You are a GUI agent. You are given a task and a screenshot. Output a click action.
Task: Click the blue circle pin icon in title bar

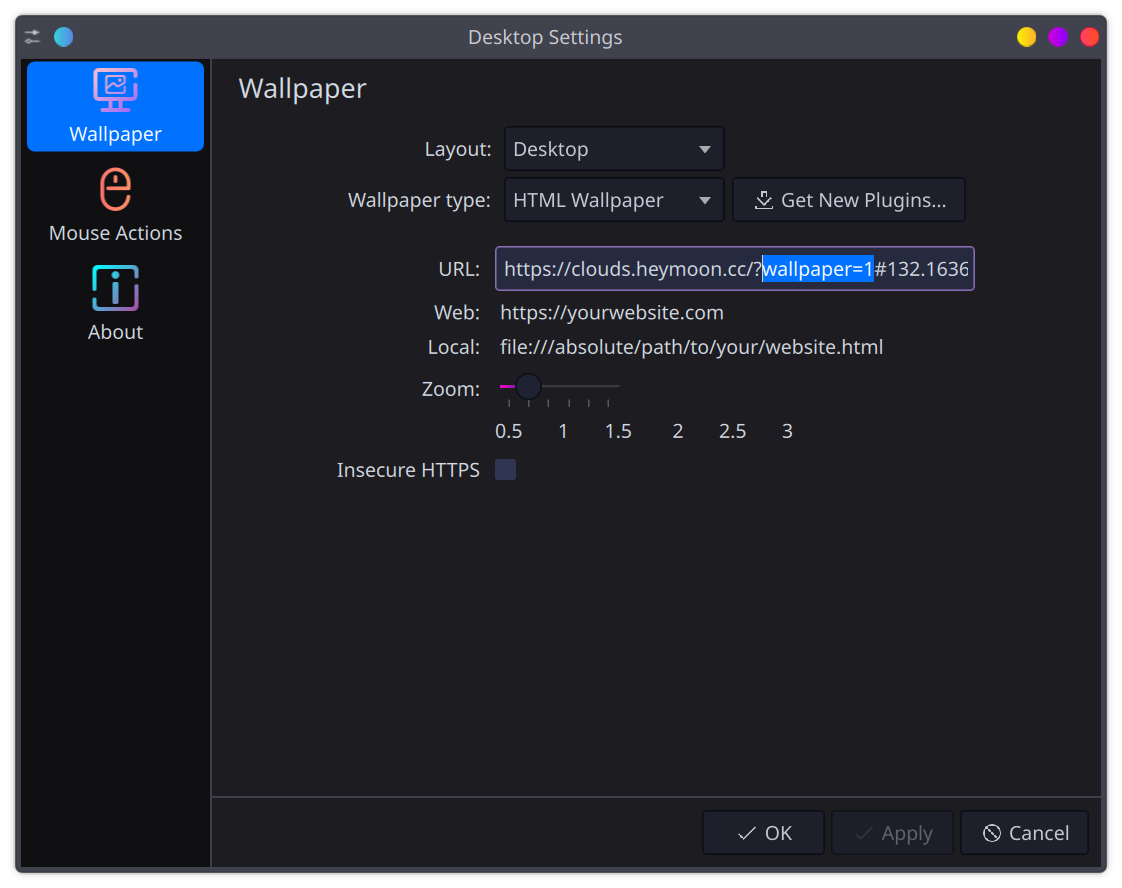click(x=64, y=37)
